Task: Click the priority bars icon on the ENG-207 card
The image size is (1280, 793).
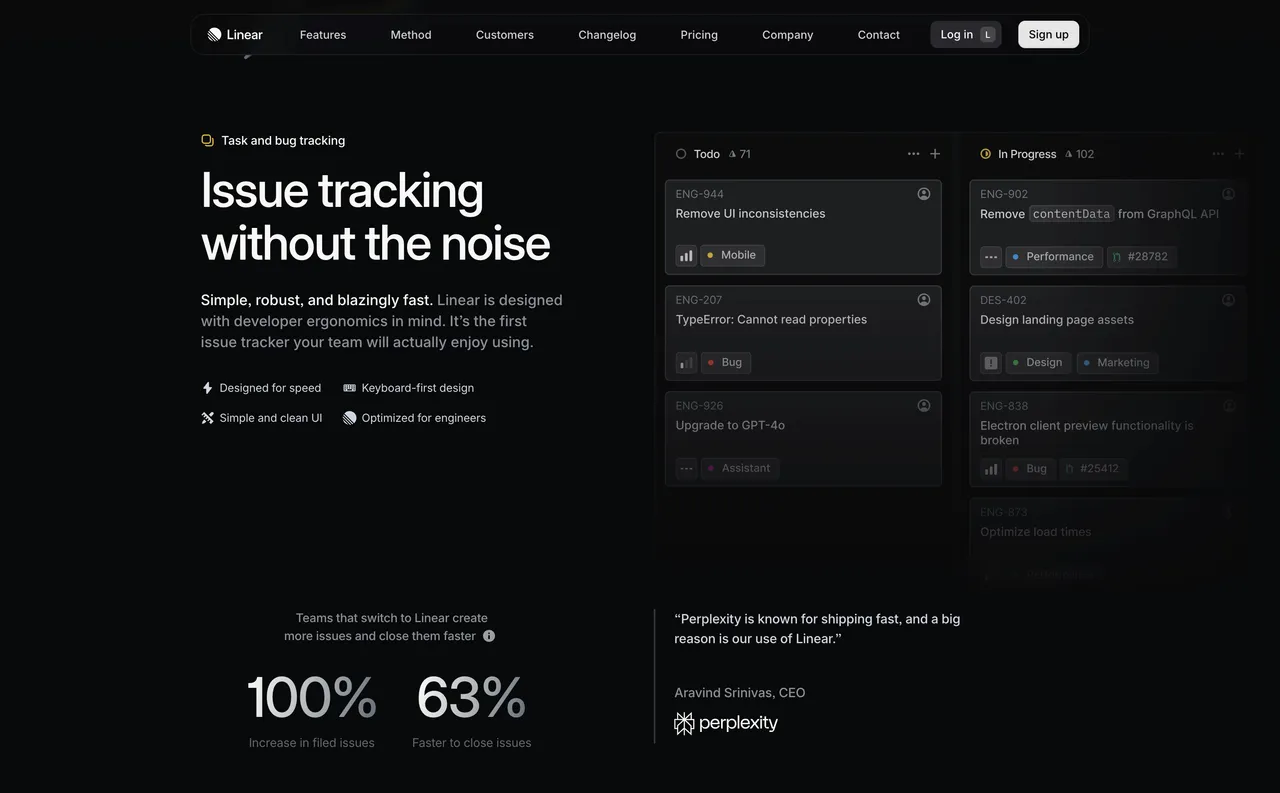Action: pyautogui.click(x=685, y=362)
